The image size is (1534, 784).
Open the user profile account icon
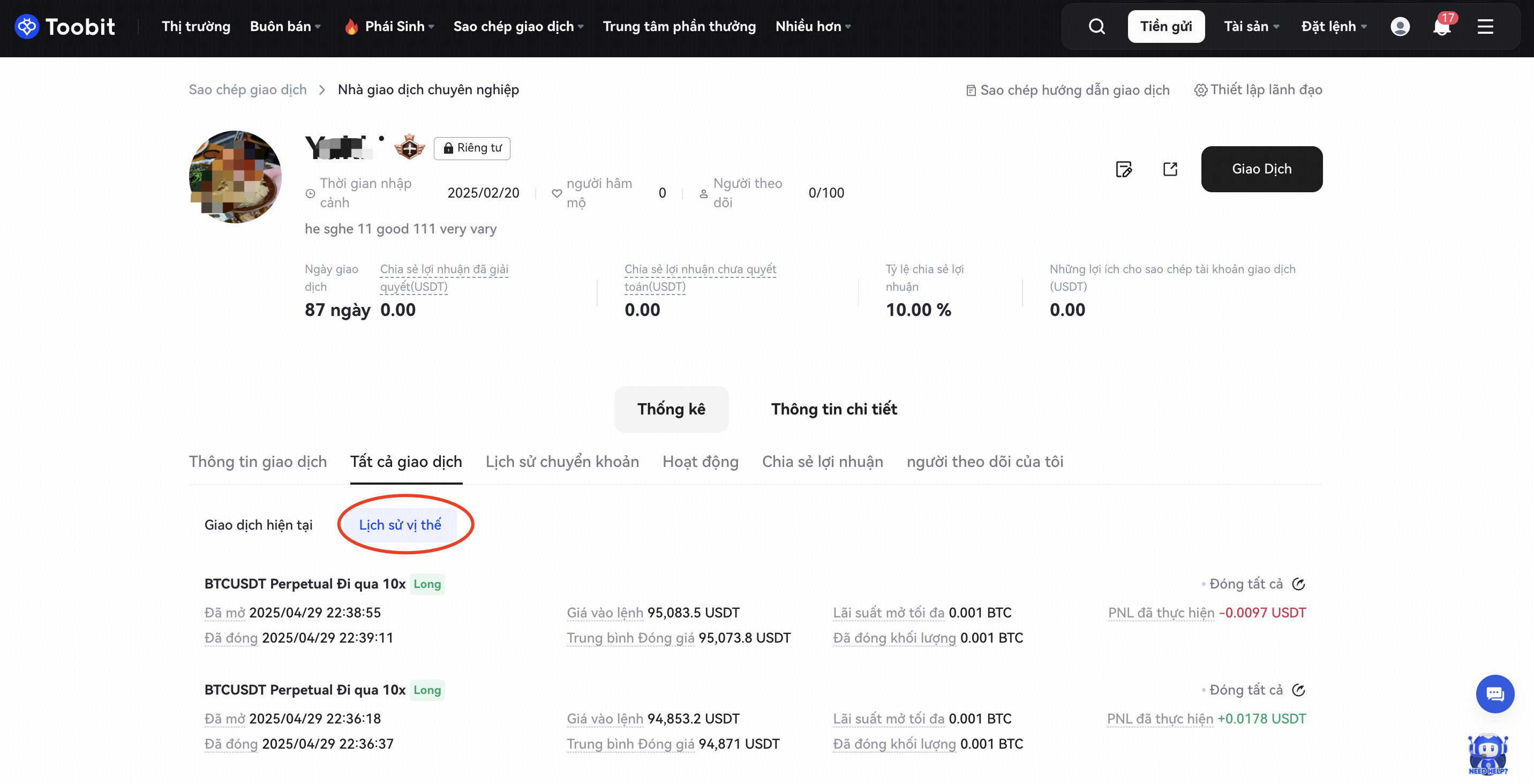pyautogui.click(x=1400, y=27)
